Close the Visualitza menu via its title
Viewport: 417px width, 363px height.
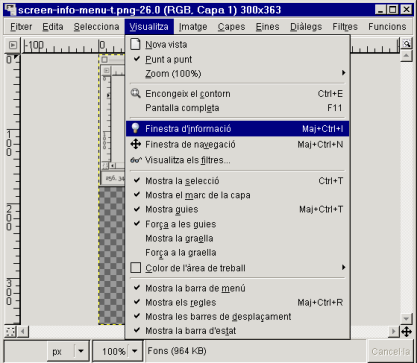click(149, 27)
